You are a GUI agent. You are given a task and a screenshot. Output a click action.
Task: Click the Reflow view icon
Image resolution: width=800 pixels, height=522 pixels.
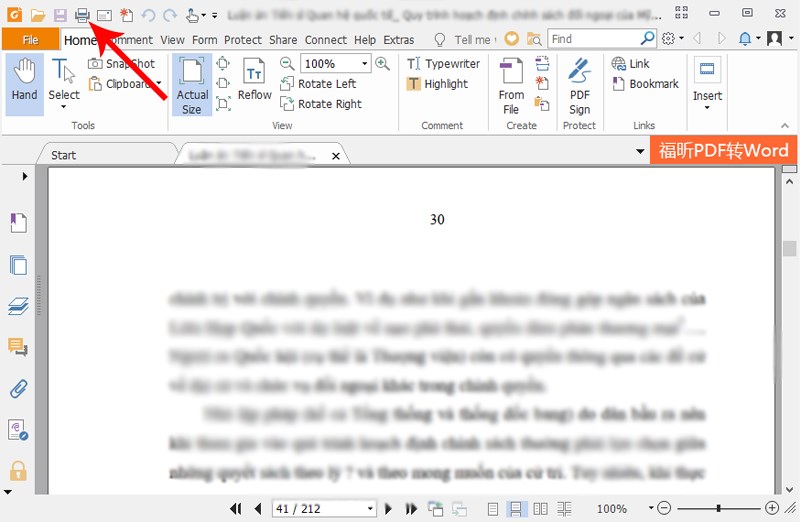(x=254, y=80)
